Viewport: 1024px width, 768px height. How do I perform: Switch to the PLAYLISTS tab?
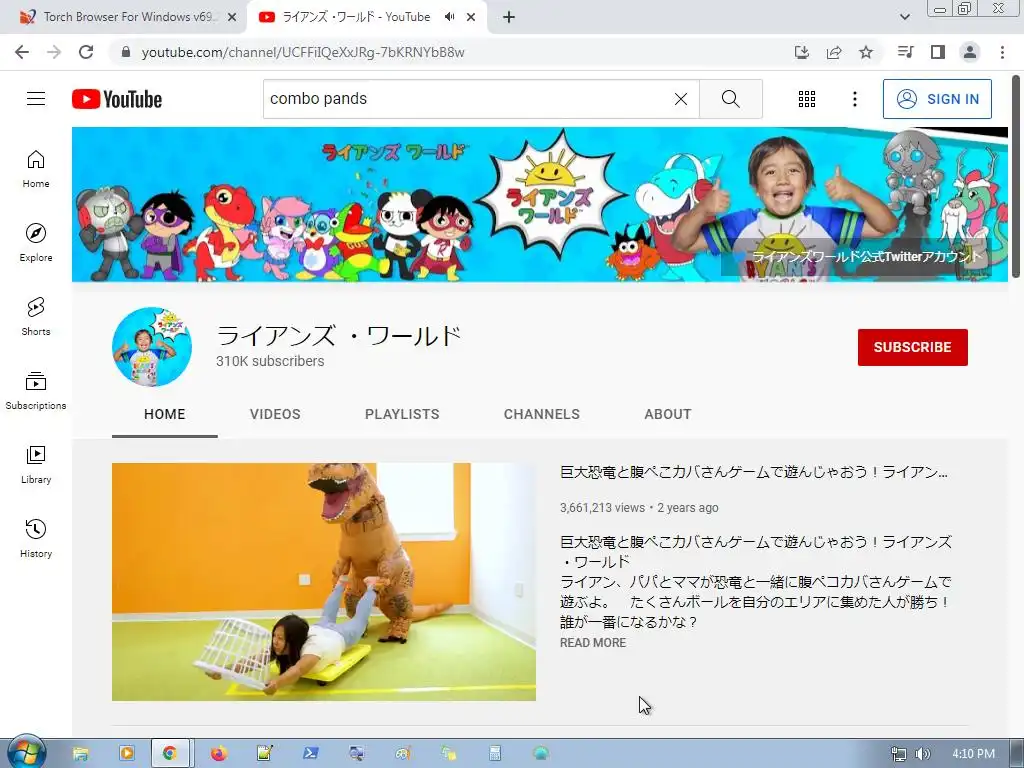coord(402,414)
